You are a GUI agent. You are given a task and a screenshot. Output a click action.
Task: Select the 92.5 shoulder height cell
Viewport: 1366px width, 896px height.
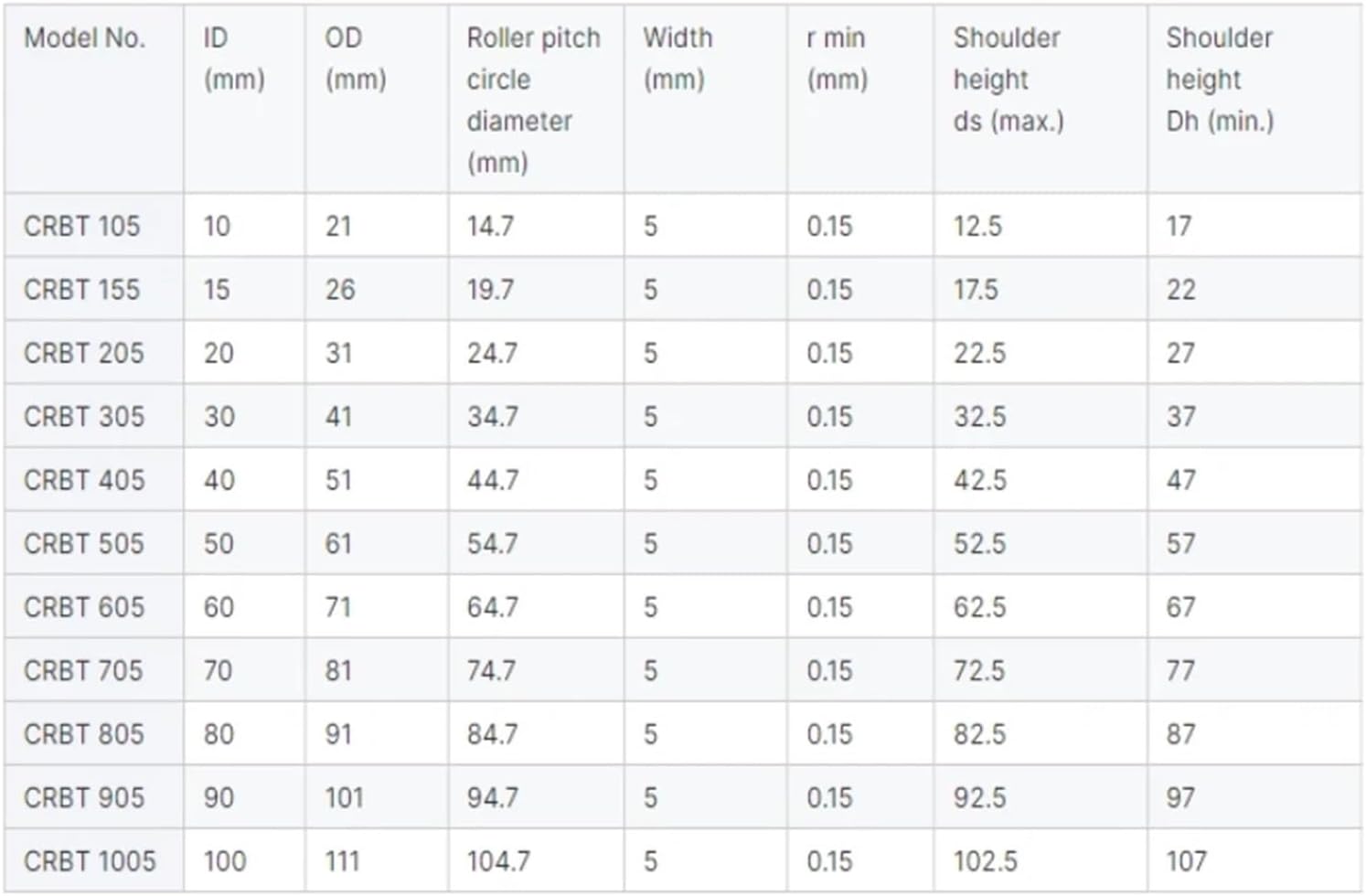click(979, 797)
